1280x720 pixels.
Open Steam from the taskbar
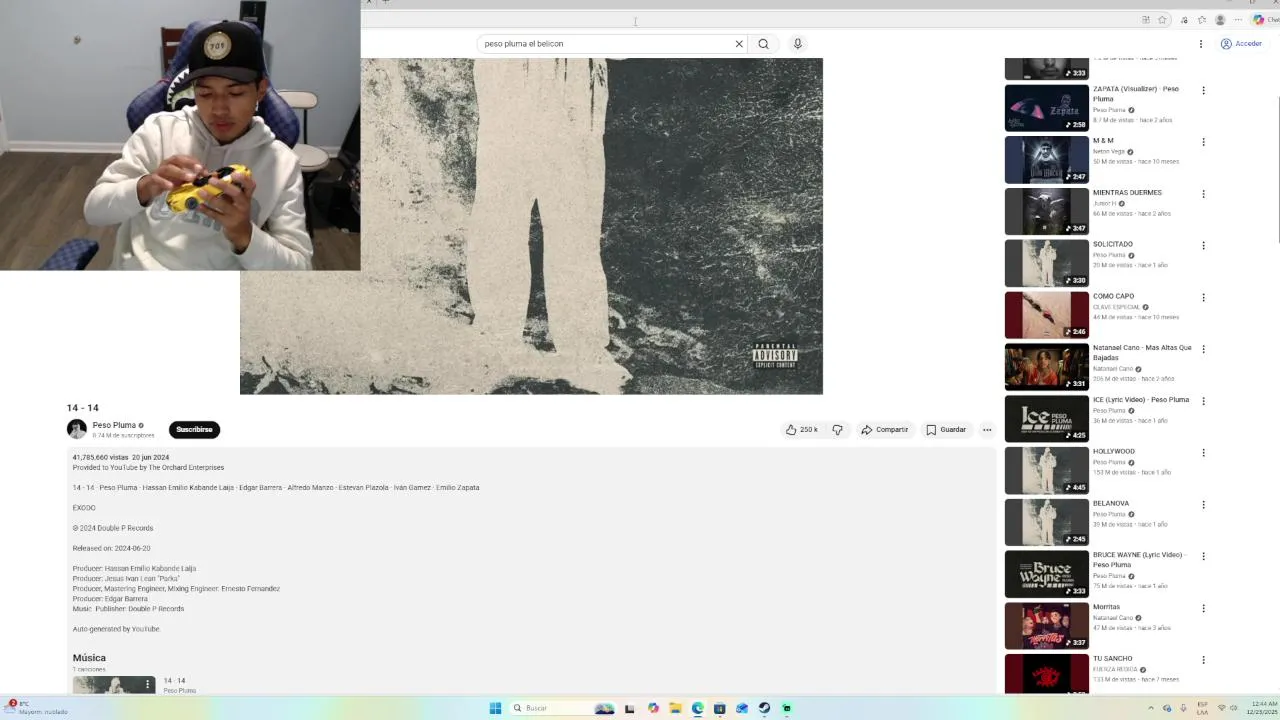point(764,708)
